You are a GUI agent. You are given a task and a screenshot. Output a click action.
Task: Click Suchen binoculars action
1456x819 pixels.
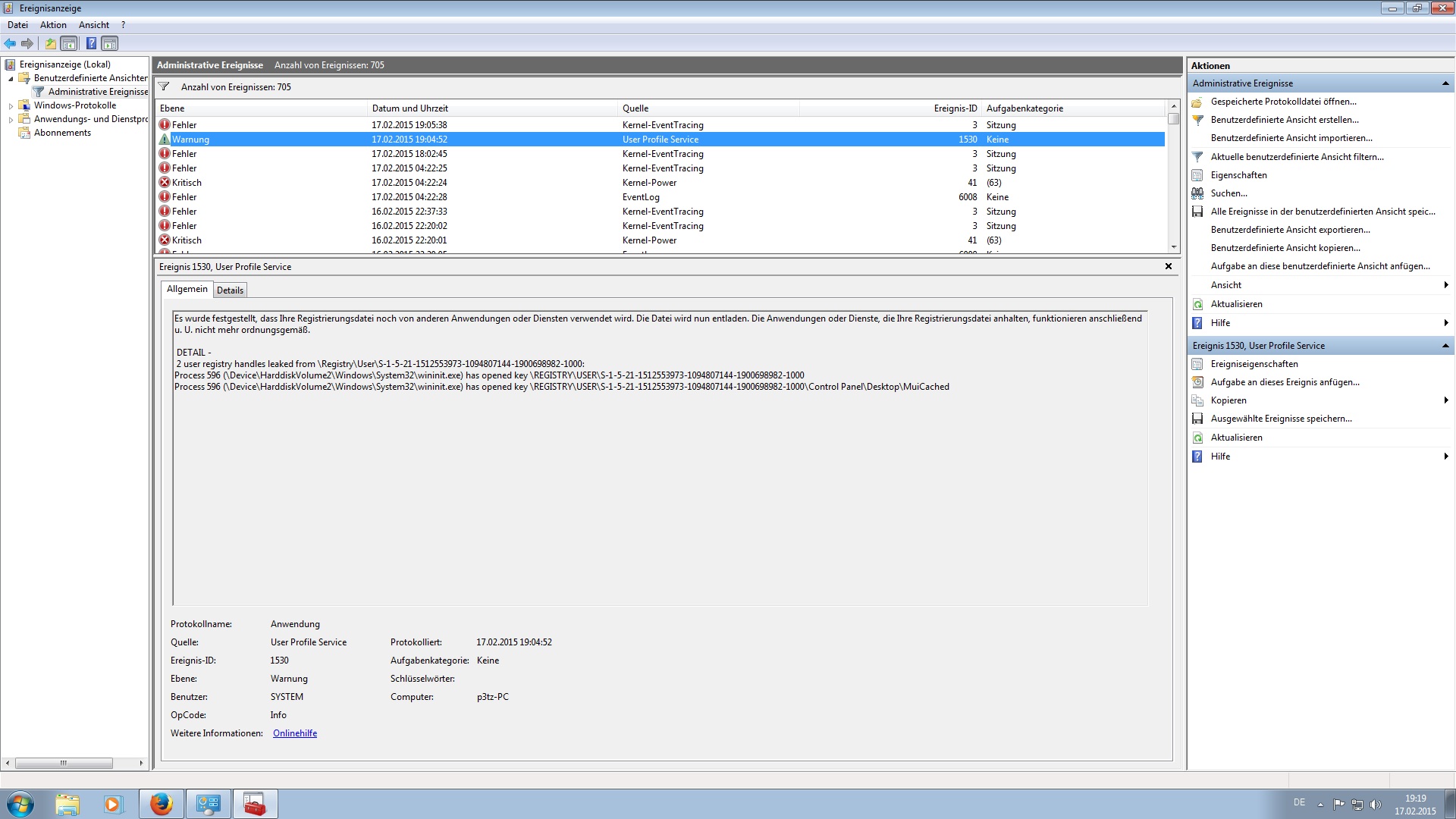click(1228, 193)
